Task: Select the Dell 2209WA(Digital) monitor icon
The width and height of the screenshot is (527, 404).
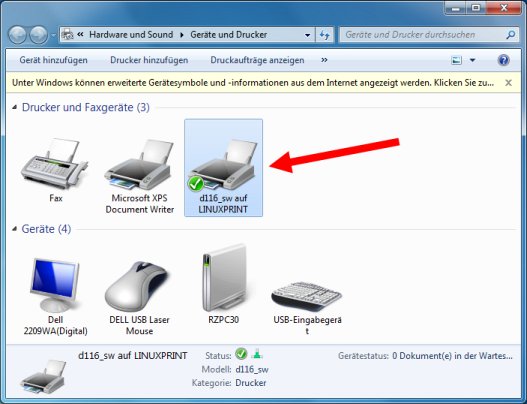Action: click(55, 285)
